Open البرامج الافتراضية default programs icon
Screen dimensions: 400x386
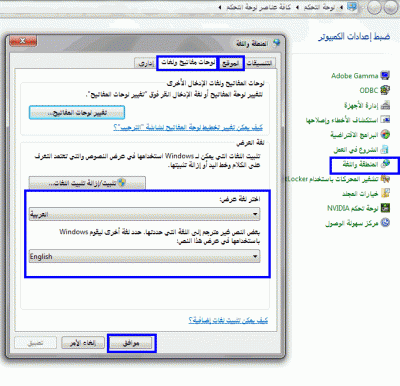pyautogui.click(x=385, y=134)
